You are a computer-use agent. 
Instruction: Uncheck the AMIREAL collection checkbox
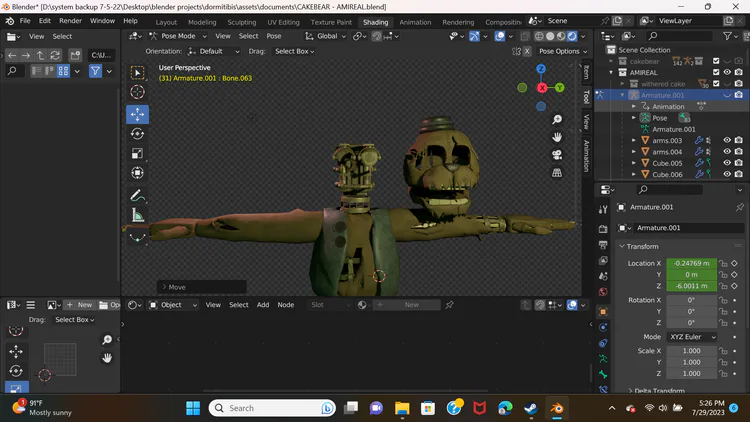coord(716,72)
